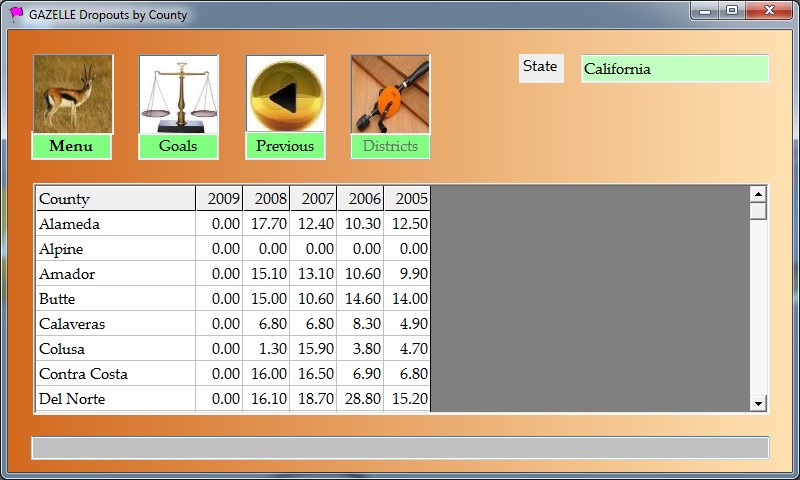Click Calaveras's 2006 value 8.30
This screenshot has width=800, height=480.
[360, 323]
